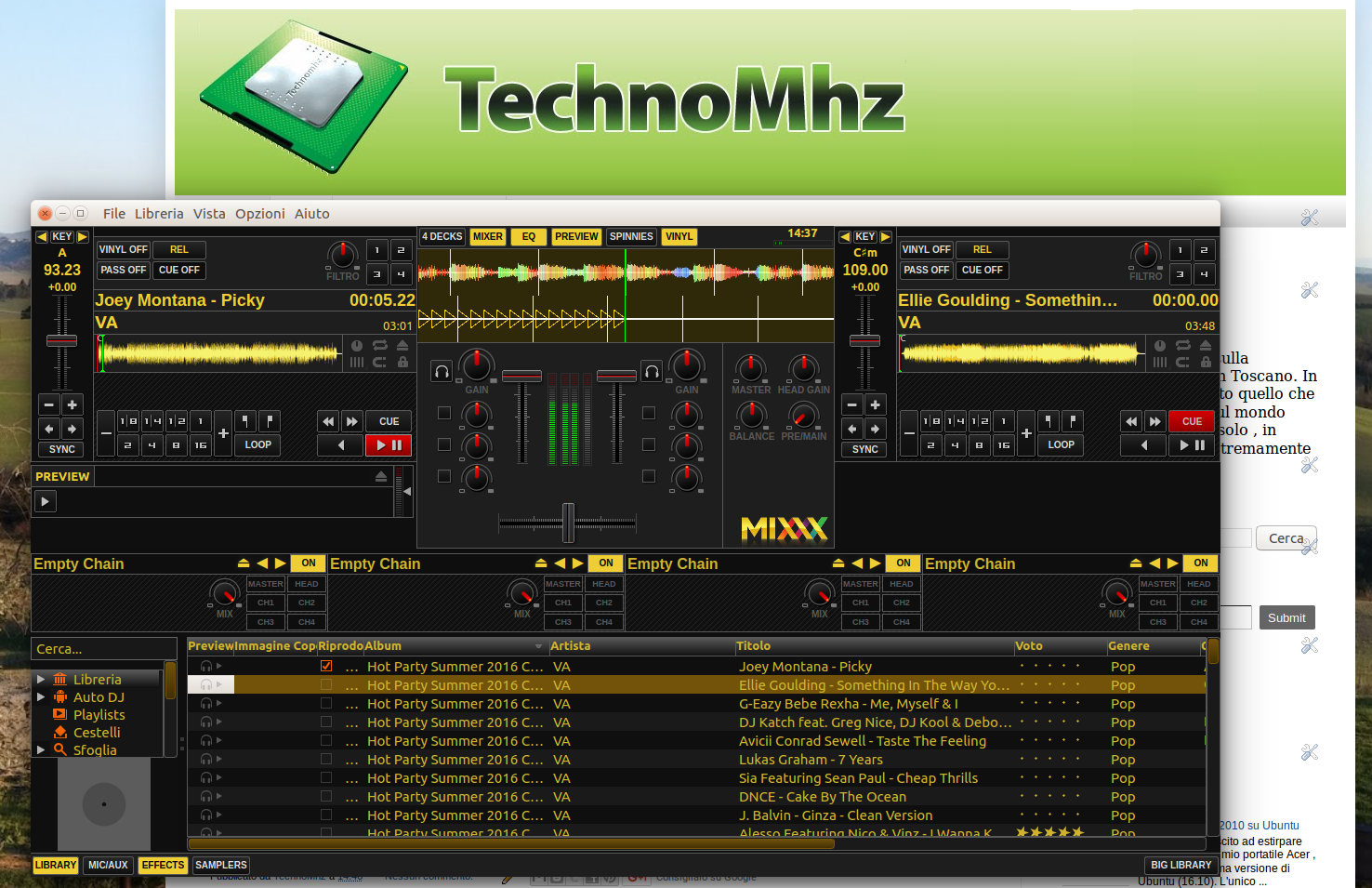Open the Aiuto menu
1372x888 pixels.
coord(312,214)
